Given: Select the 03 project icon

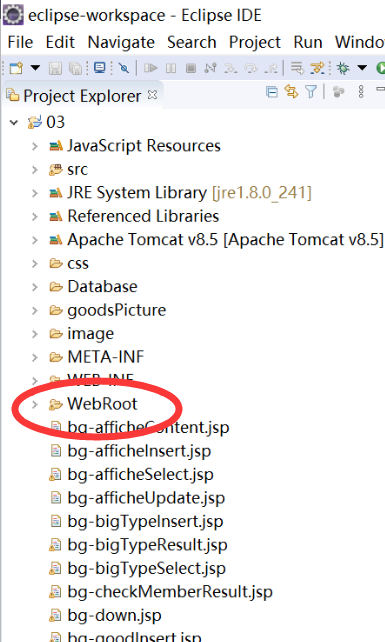Looking at the screenshot, I should pos(34,122).
